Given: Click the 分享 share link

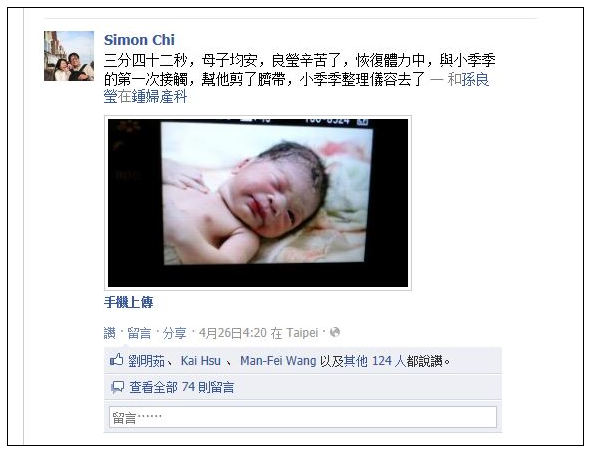Looking at the screenshot, I should [175, 333].
